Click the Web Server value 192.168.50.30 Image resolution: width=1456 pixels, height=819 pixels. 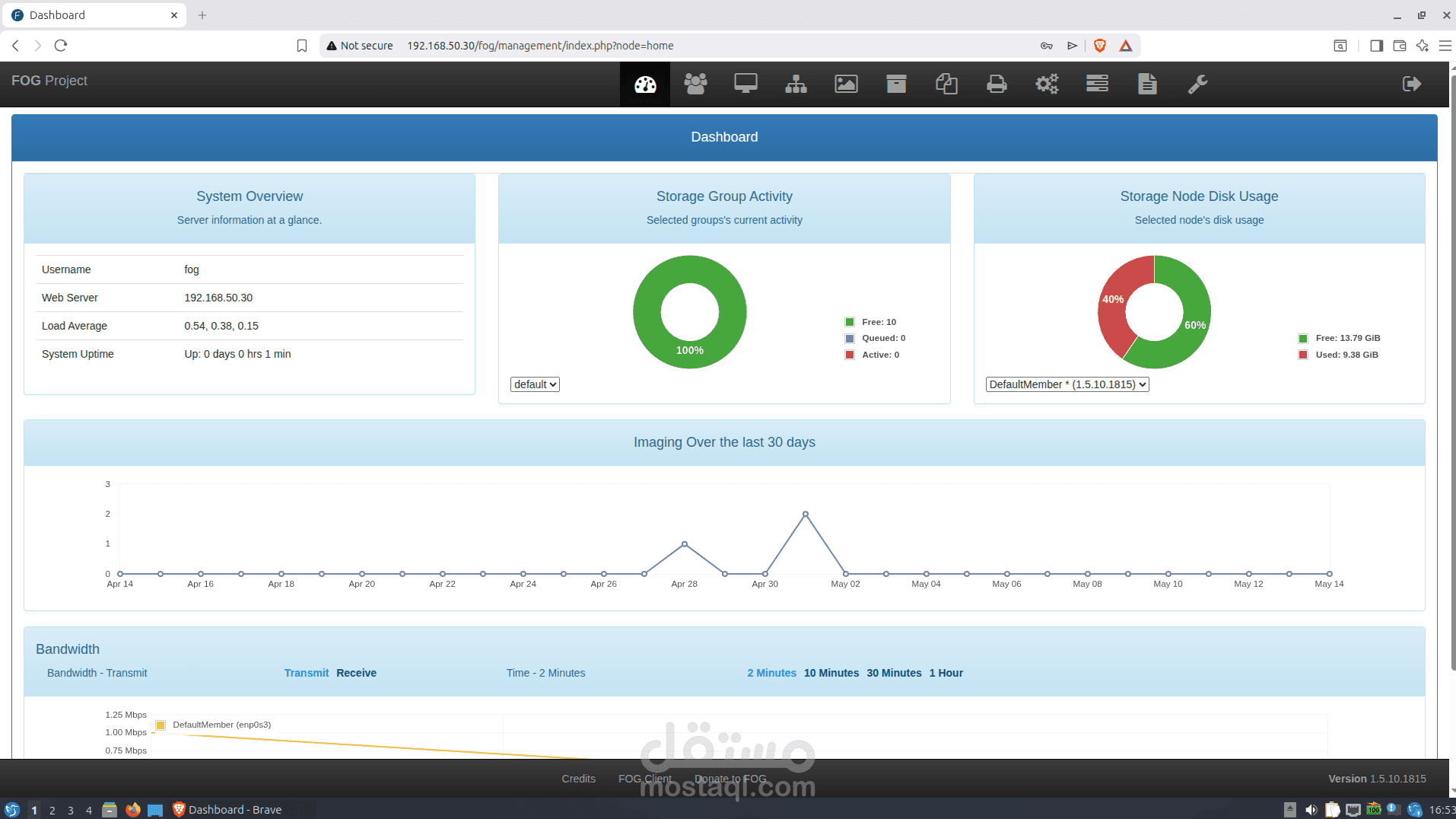pos(218,298)
